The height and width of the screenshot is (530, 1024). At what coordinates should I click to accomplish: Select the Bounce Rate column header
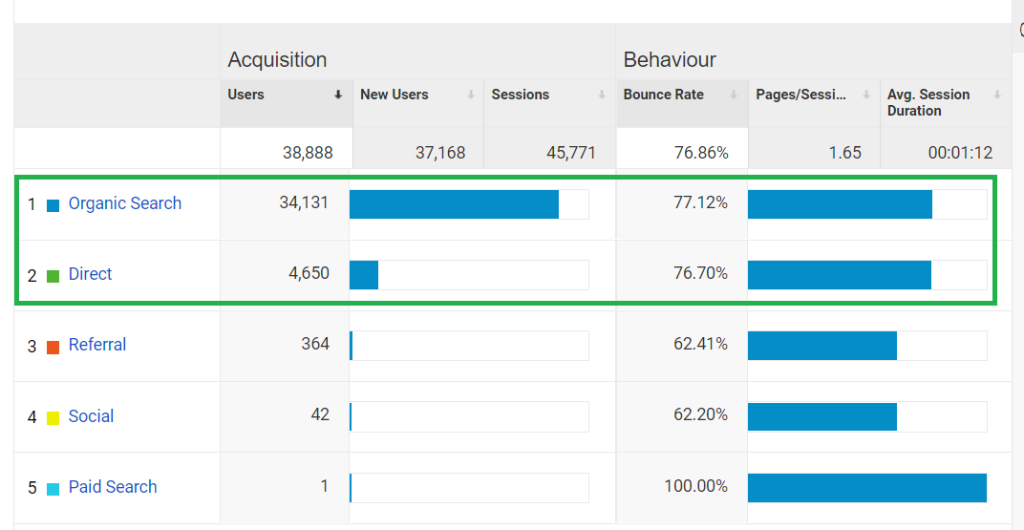click(x=663, y=95)
